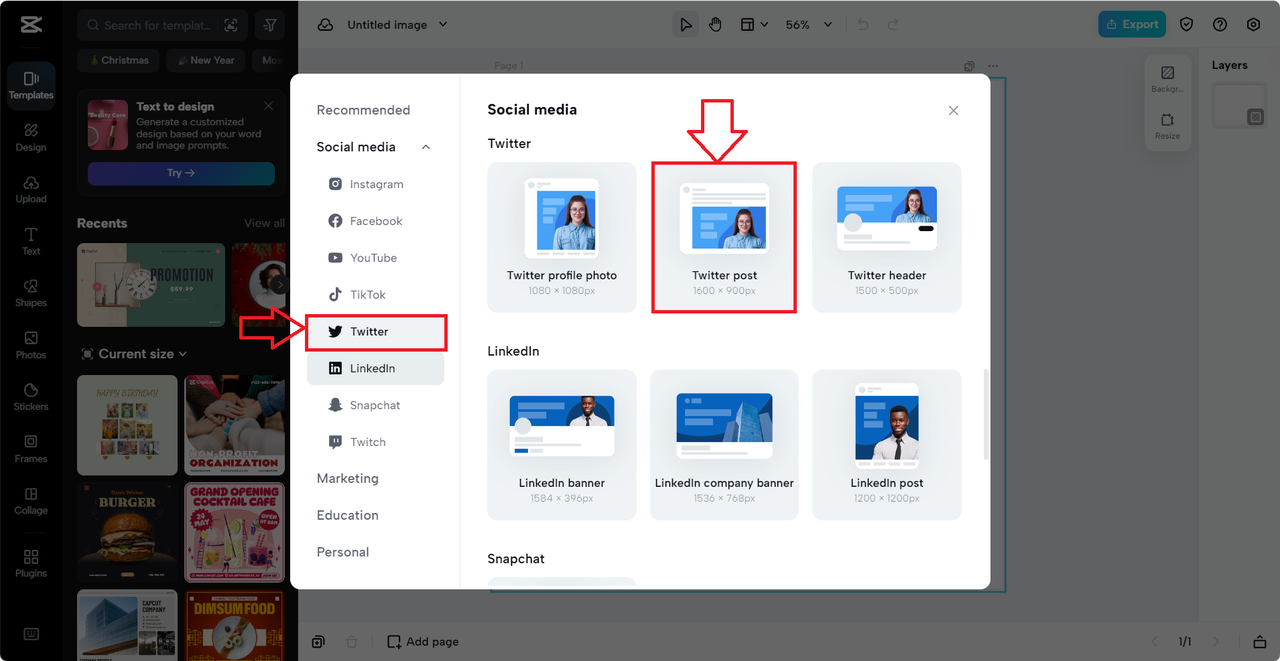Open the Personal category

[343, 552]
